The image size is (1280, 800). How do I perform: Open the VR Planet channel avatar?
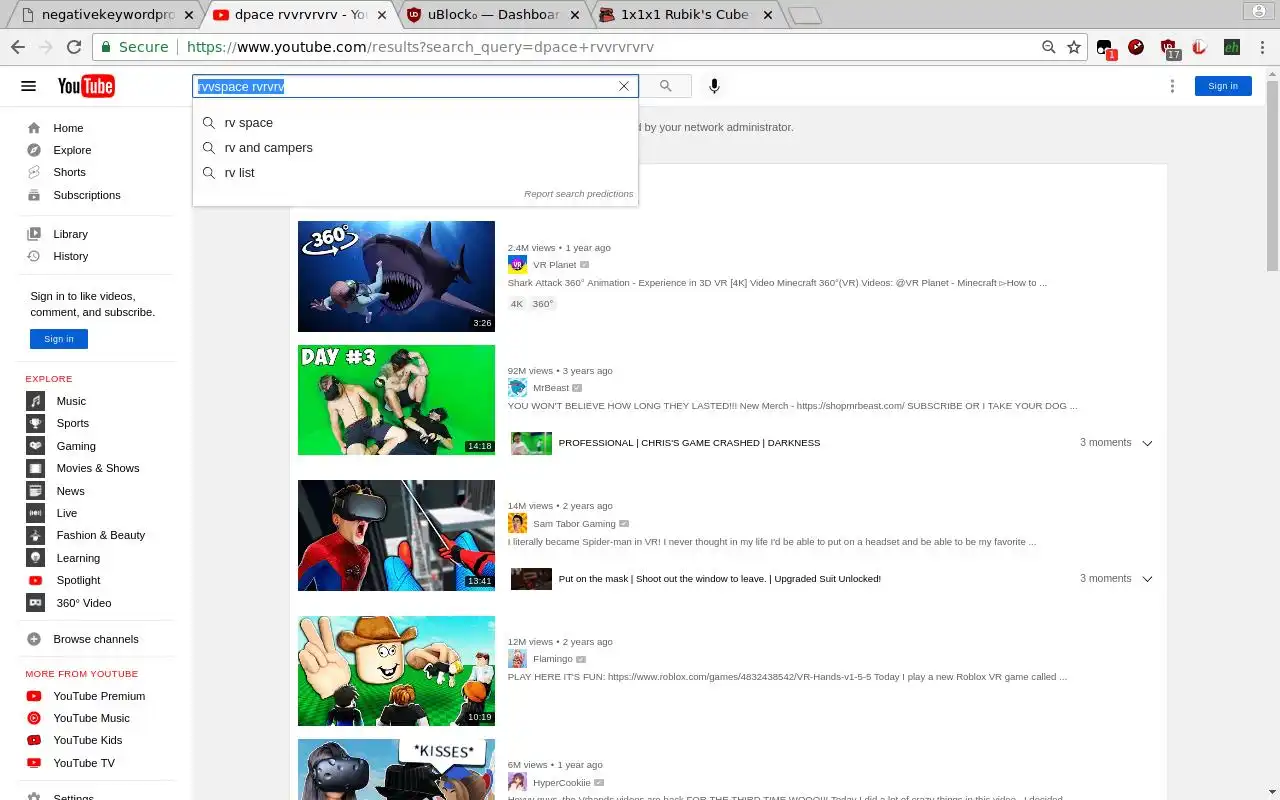point(517,265)
